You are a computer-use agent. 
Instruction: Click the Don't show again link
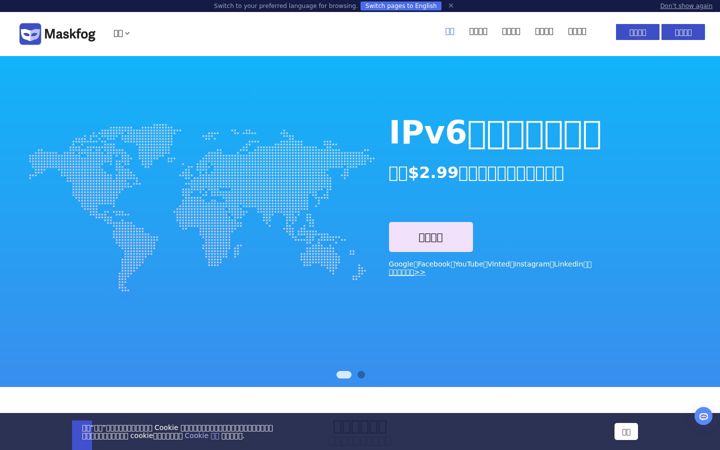point(686,6)
